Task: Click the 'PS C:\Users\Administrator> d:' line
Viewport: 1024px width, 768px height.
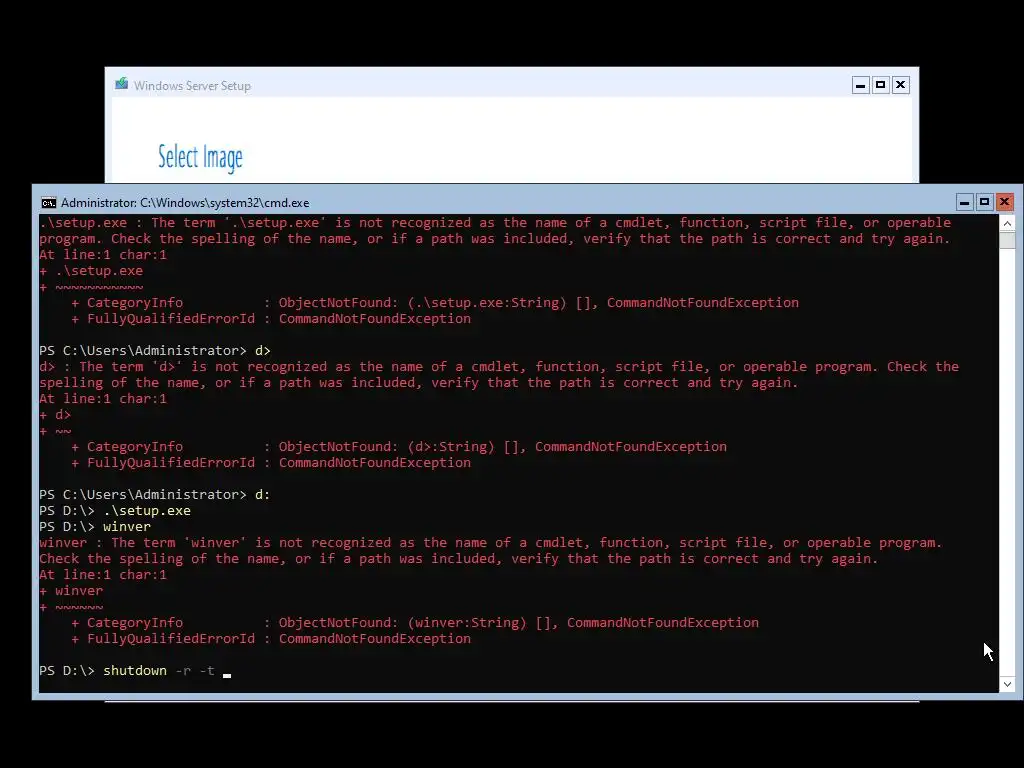Action: point(155,494)
